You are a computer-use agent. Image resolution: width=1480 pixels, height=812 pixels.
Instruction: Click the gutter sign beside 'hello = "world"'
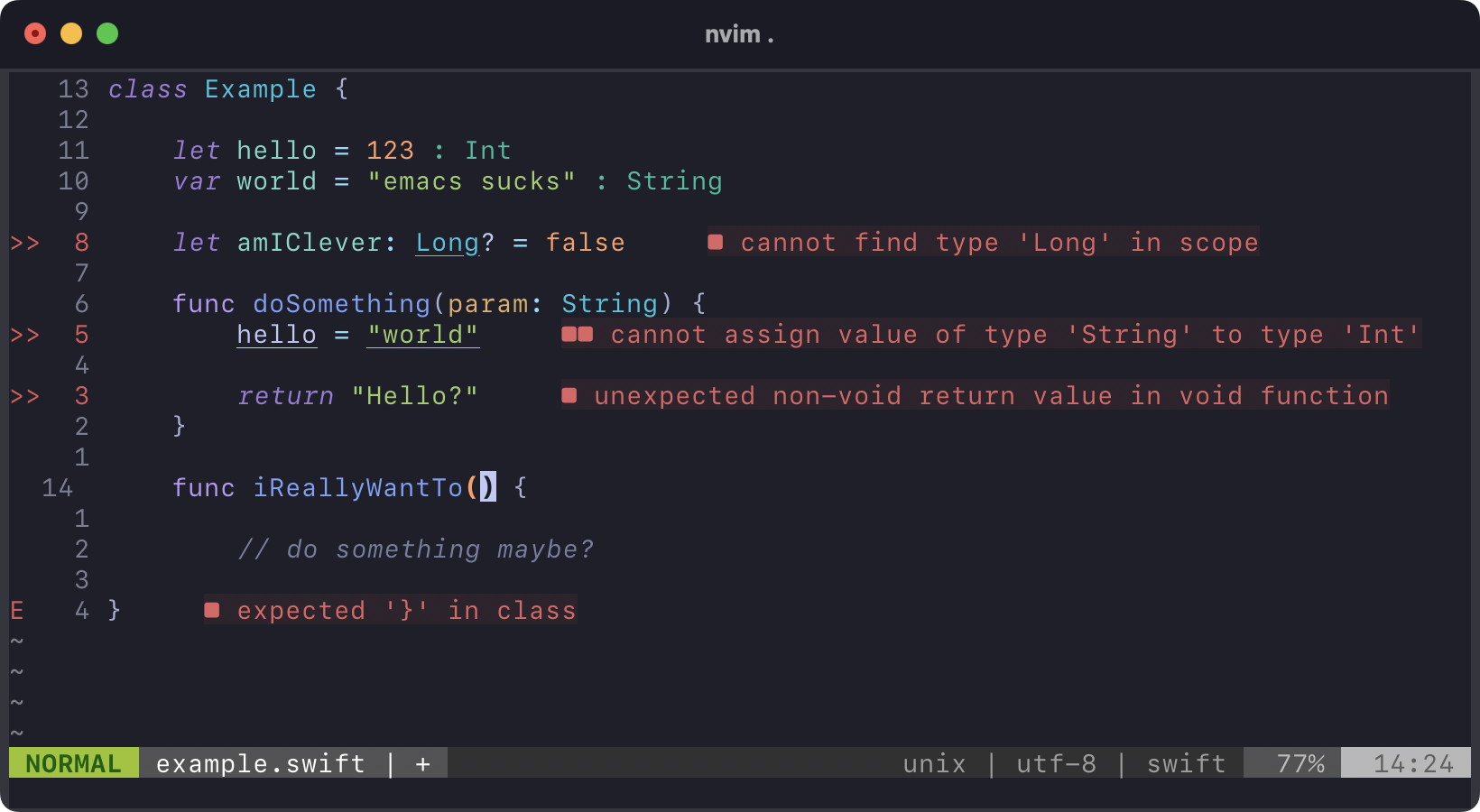coord(24,335)
